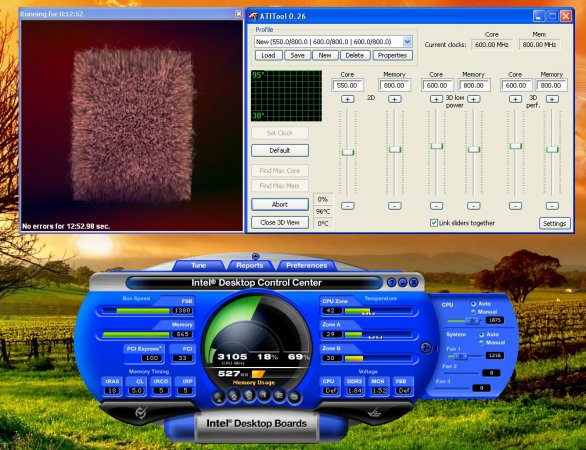Click the 3D perf Core 600.00 field
This screenshot has height=450, width=586.
coord(516,86)
